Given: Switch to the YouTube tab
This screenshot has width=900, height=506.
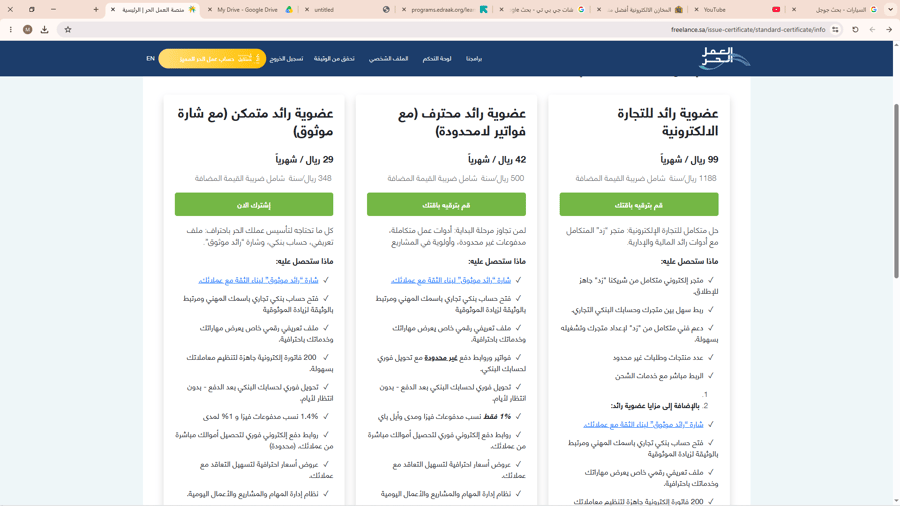Looking at the screenshot, I should 738,9.
